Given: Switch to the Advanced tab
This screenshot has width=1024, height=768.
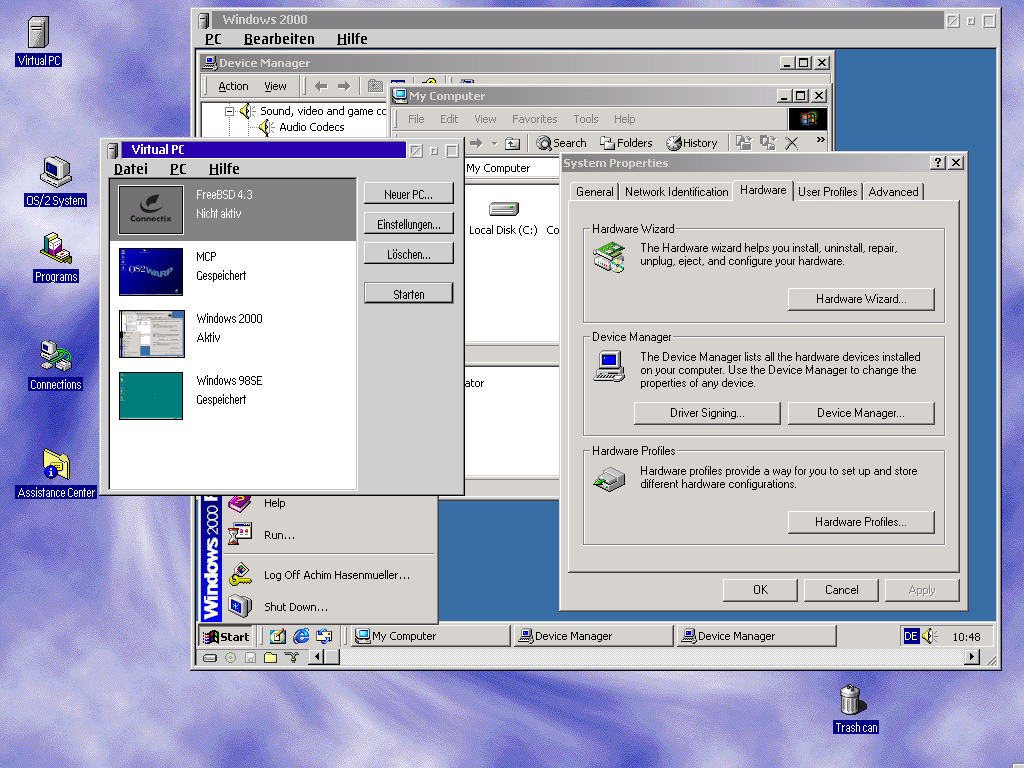Looking at the screenshot, I should [893, 192].
